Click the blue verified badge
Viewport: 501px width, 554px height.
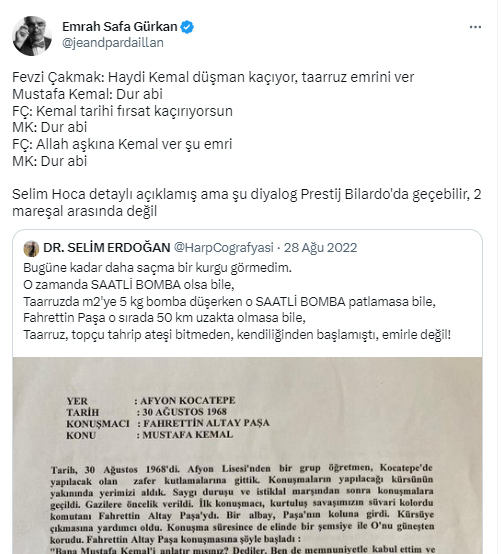pos(187,27)
